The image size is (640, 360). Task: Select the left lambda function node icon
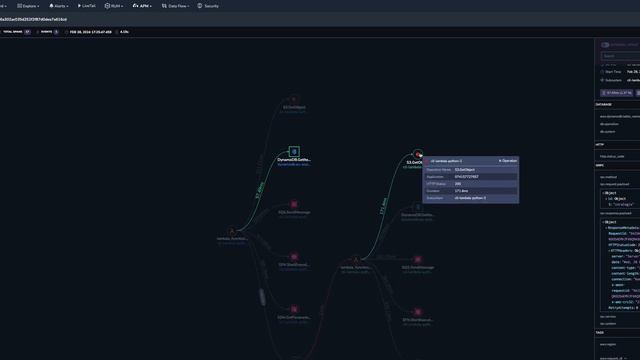pos(232,231)
